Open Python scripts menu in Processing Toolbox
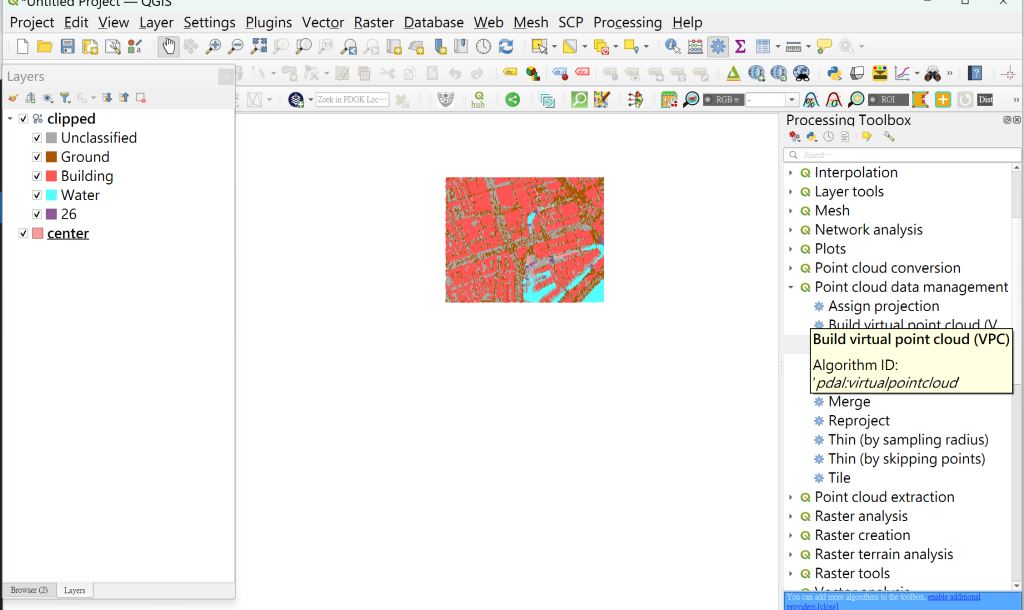 (x=812, y=136)
